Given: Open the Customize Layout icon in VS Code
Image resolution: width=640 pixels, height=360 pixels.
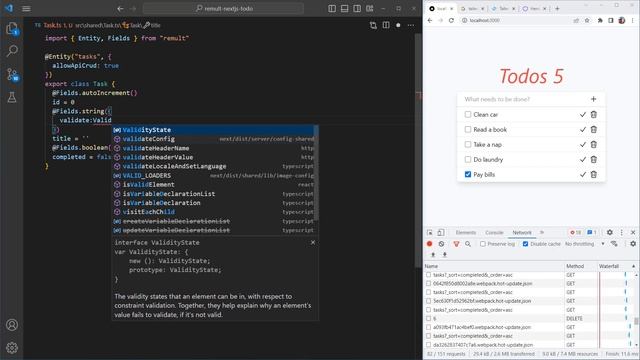Looking at the screenshot, I should tap(370, 9).
